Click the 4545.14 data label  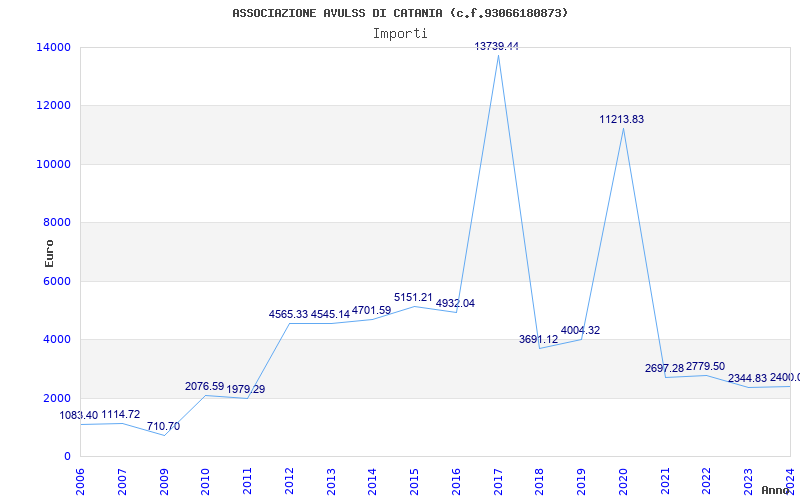330,314
